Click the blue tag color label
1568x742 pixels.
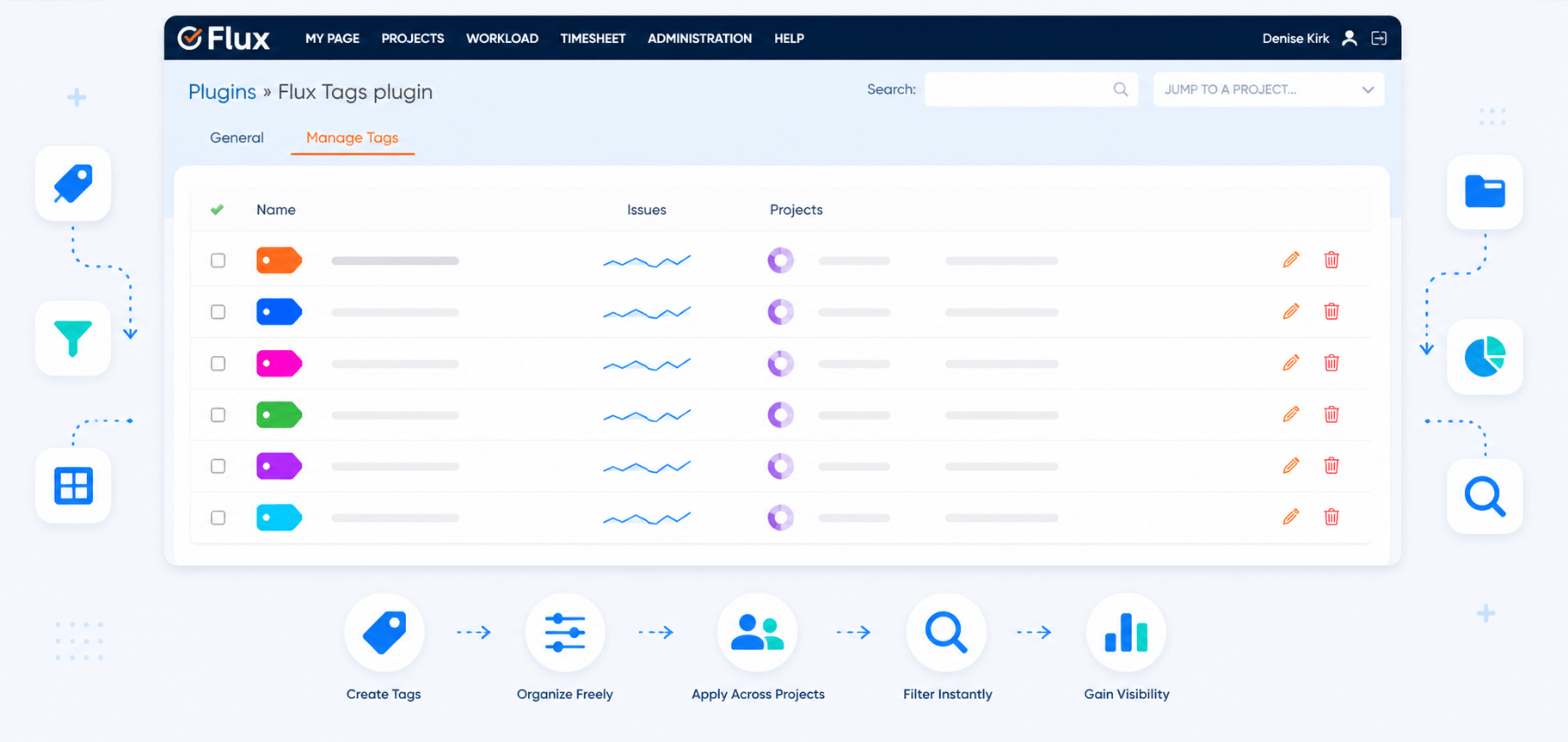pyautogui.click(x=279, y=312)
